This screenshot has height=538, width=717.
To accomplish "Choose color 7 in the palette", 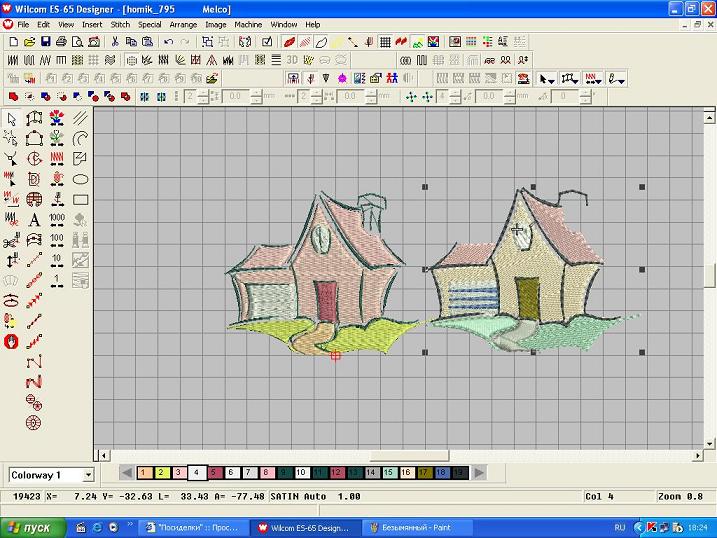I will (249, 472).
